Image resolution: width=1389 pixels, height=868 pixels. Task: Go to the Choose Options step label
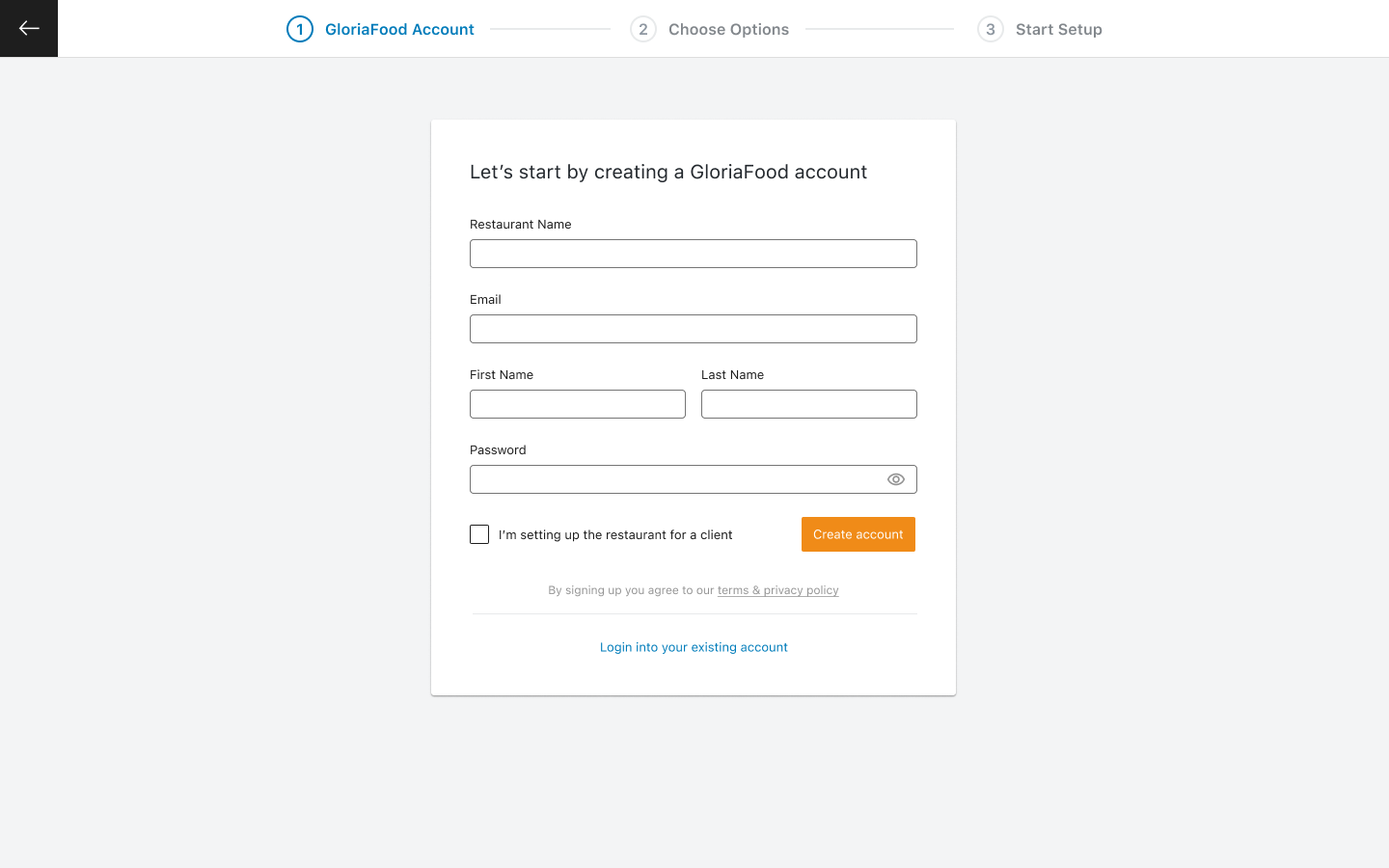(728, 29)
